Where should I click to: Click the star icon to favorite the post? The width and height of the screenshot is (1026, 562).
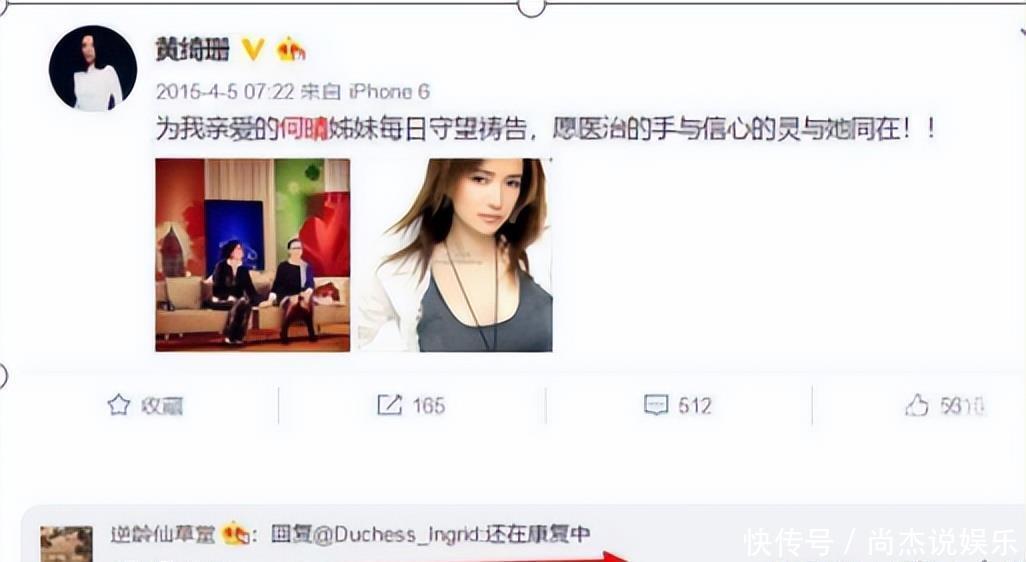pos(118,405)
